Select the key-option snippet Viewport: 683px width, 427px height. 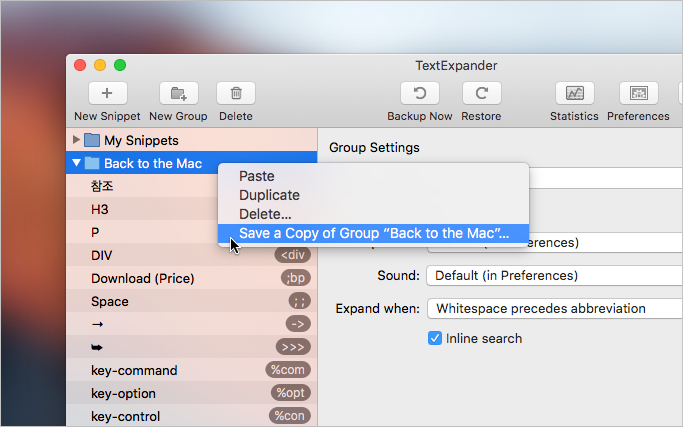coord(192,393)
